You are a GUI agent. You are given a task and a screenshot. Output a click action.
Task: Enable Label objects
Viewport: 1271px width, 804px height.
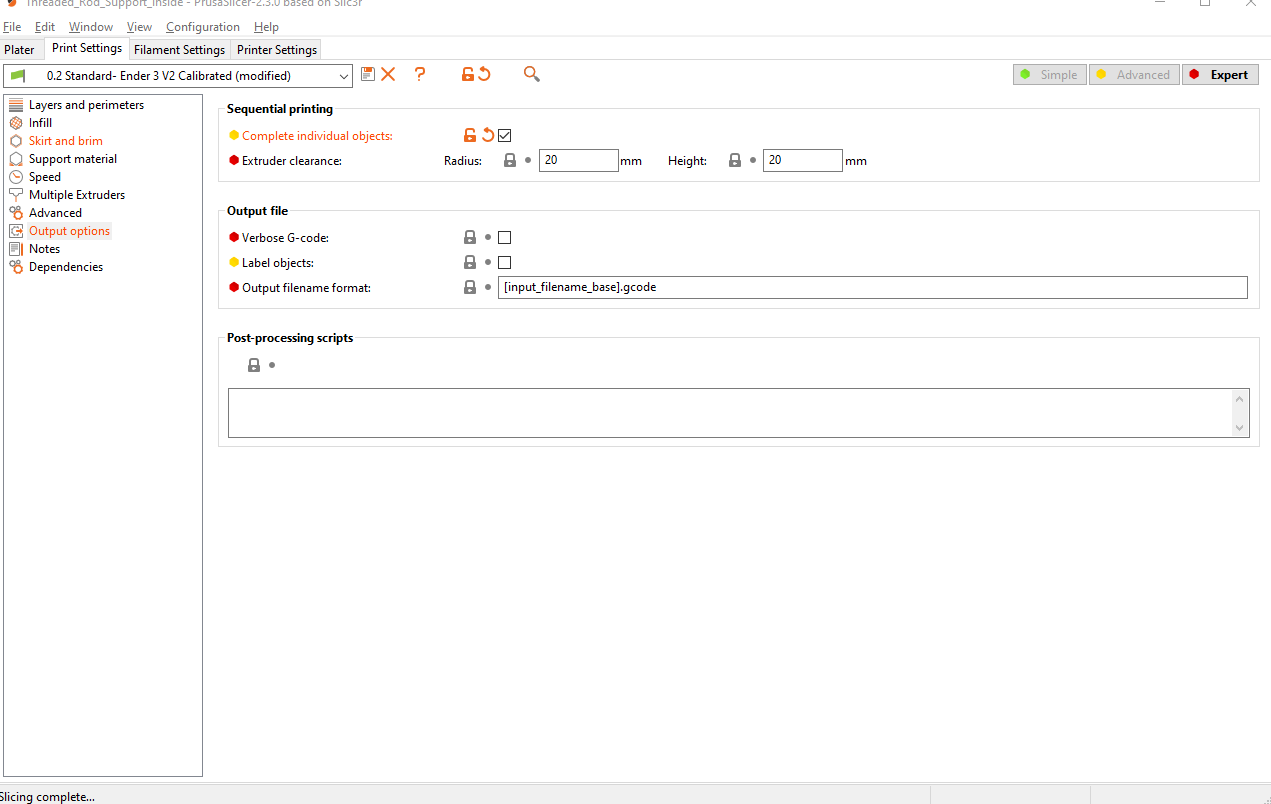504,262
